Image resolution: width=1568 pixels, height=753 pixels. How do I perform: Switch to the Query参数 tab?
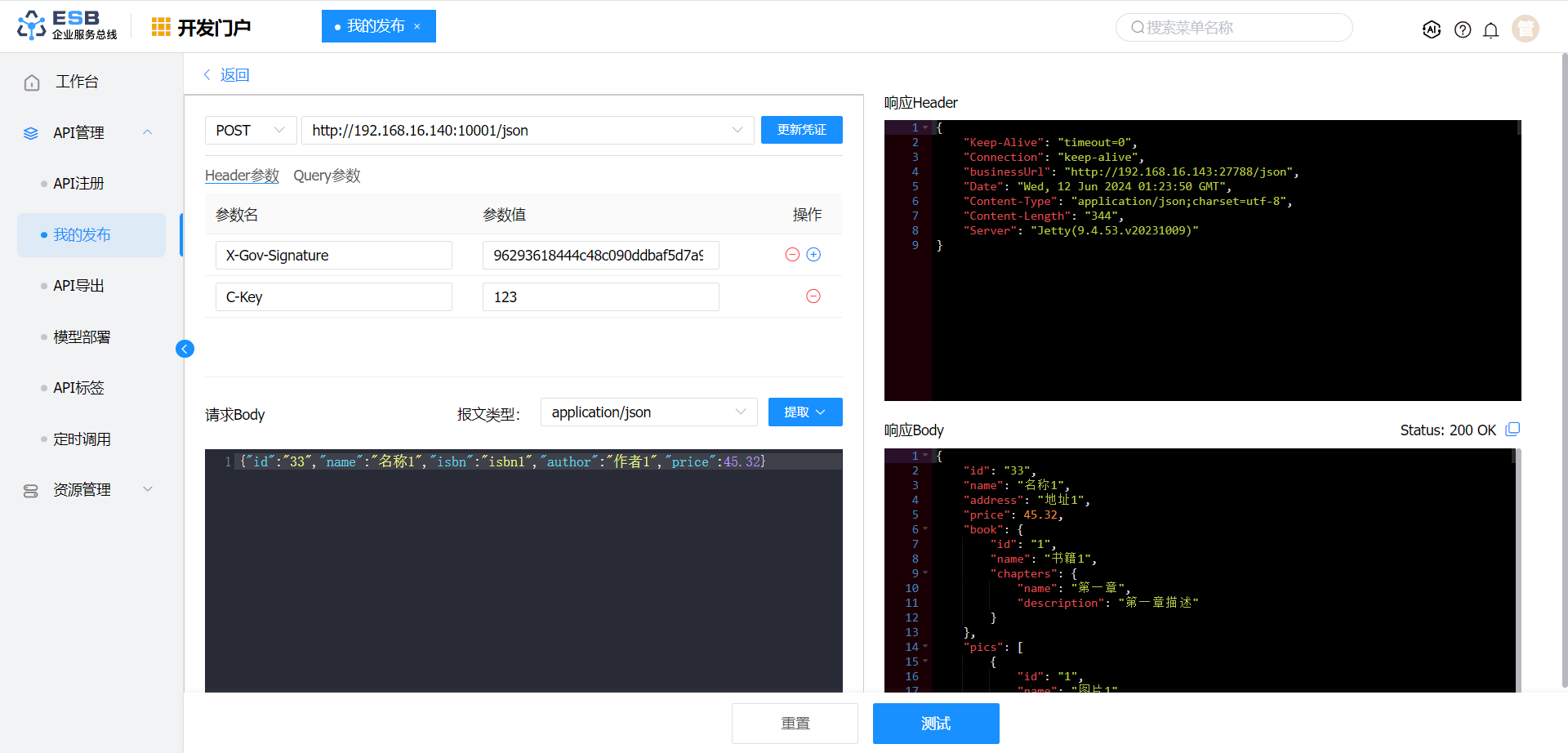click(x=327, y=176)
